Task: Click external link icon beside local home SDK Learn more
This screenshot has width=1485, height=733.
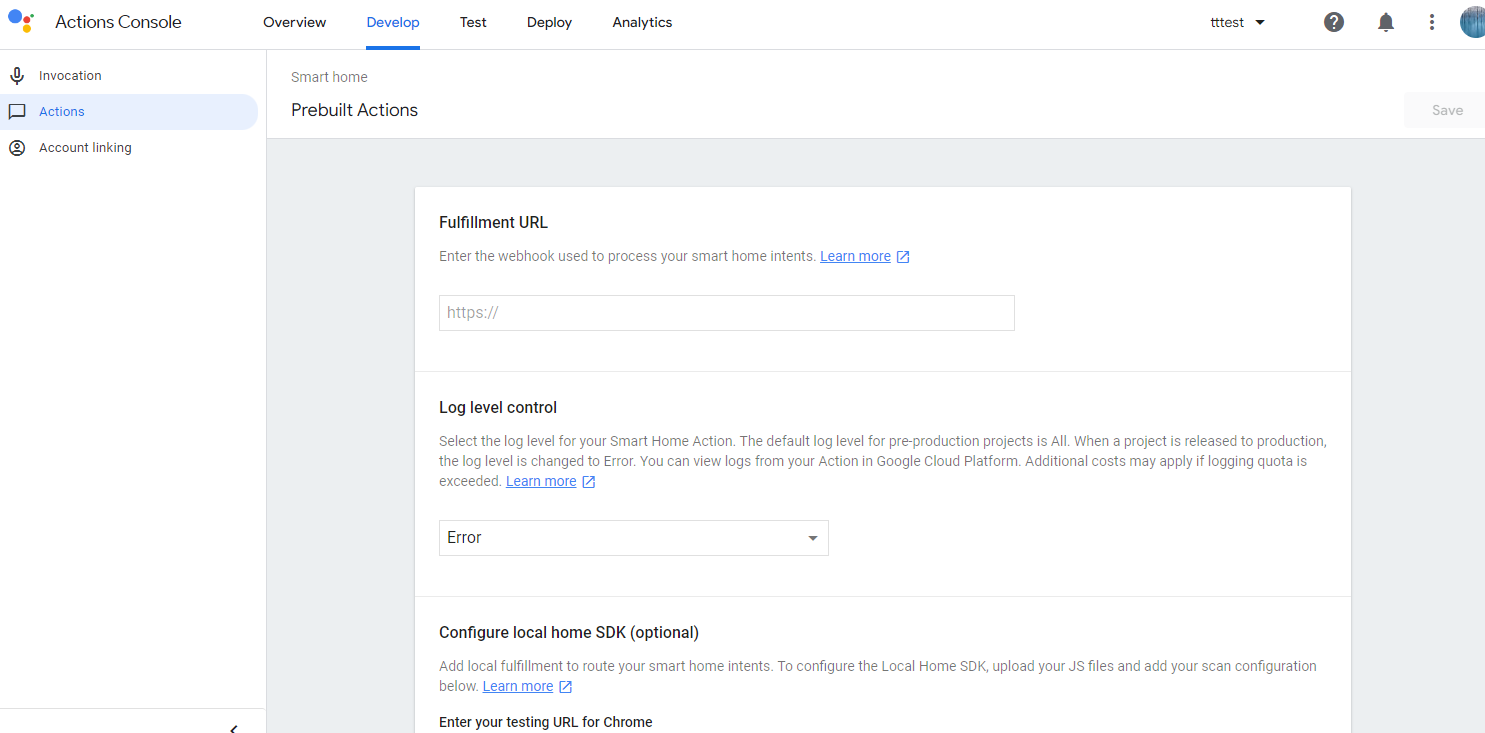Action: [565, 687]
